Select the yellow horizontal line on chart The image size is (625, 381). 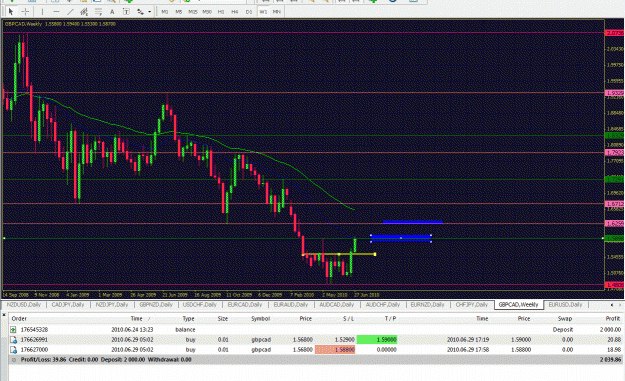point(339,254)
